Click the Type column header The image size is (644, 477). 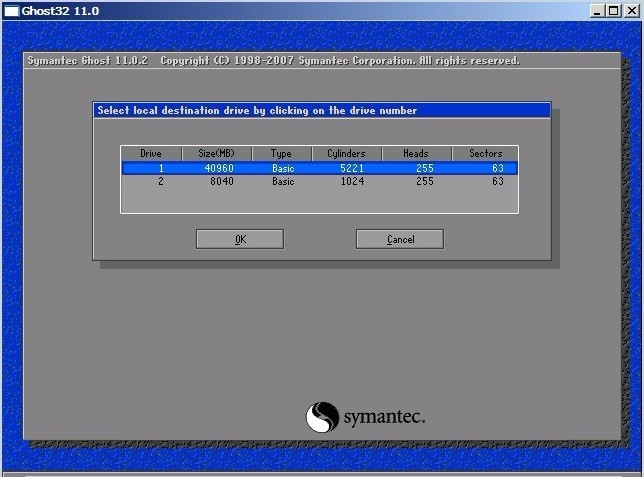281,154
